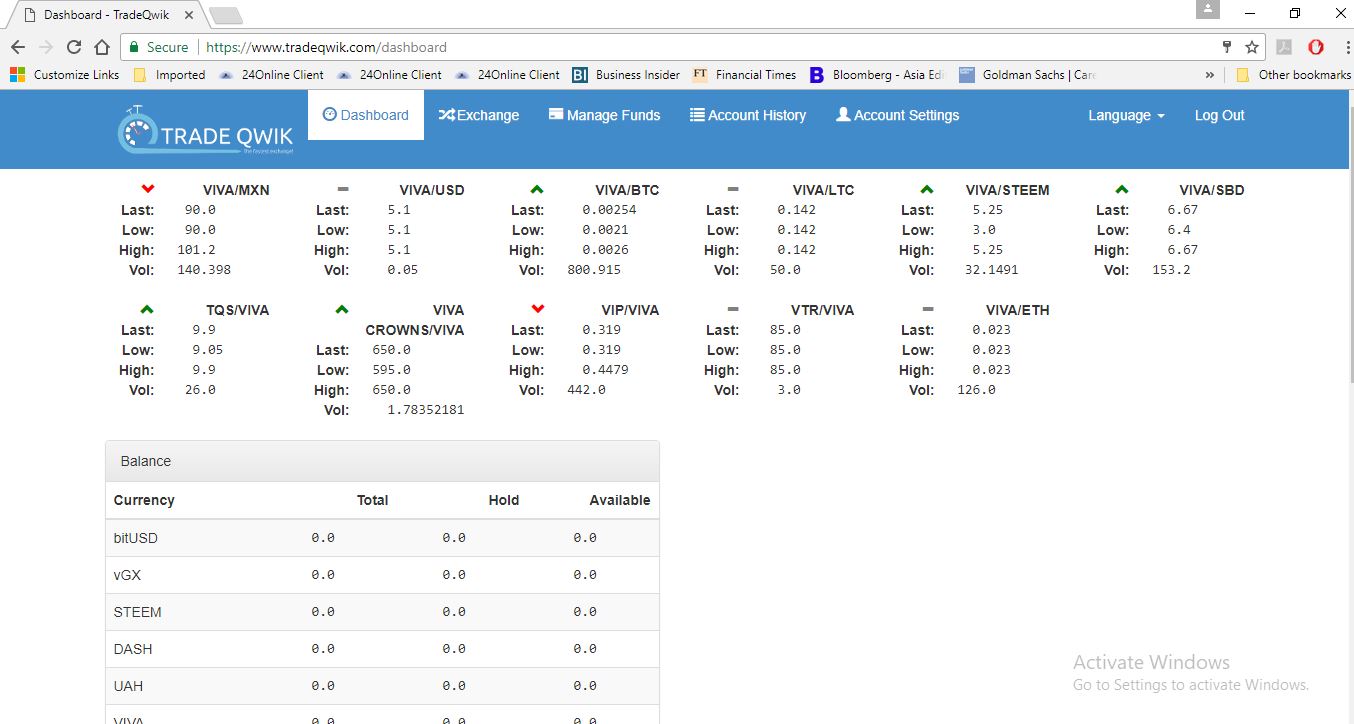Click neutral dash icon for VTR/VIVA
This screenshot has height=724, width=1354.
click(x=732, y=309)
